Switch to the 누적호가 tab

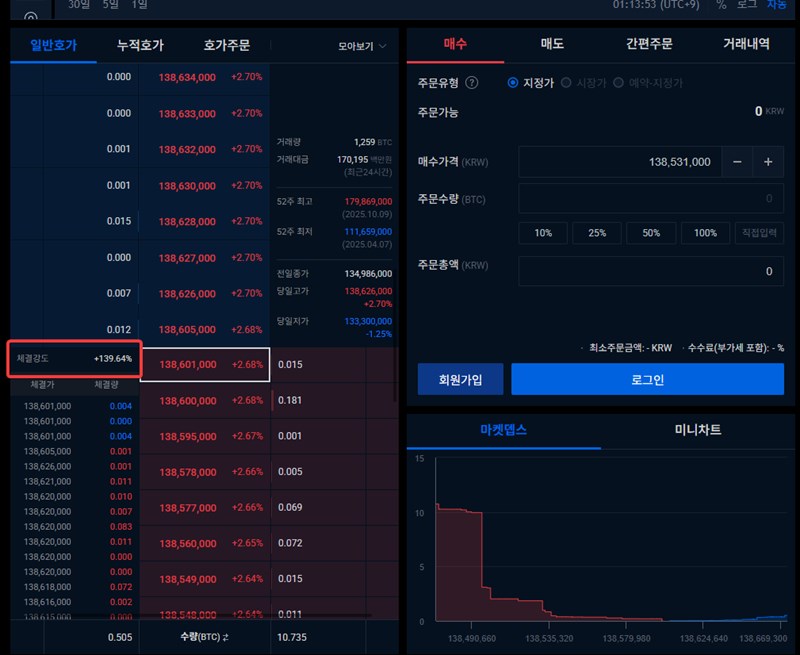[140, 46]
